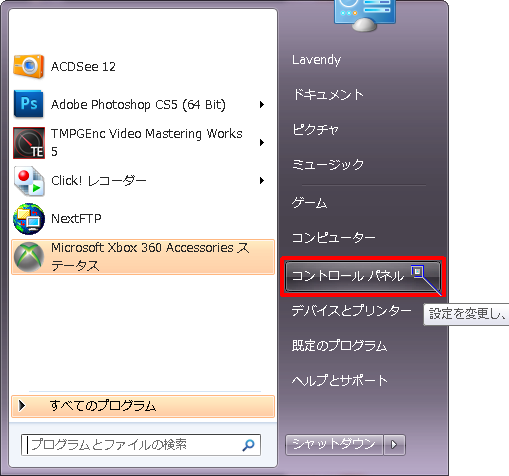Viewport: 509px width, 476px height.
Task: Open ミュージック library
Action: pos(328,165)
